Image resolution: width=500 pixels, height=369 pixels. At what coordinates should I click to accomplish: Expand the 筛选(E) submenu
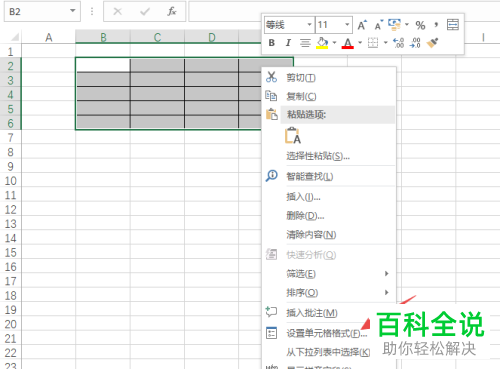coord(329,274)
